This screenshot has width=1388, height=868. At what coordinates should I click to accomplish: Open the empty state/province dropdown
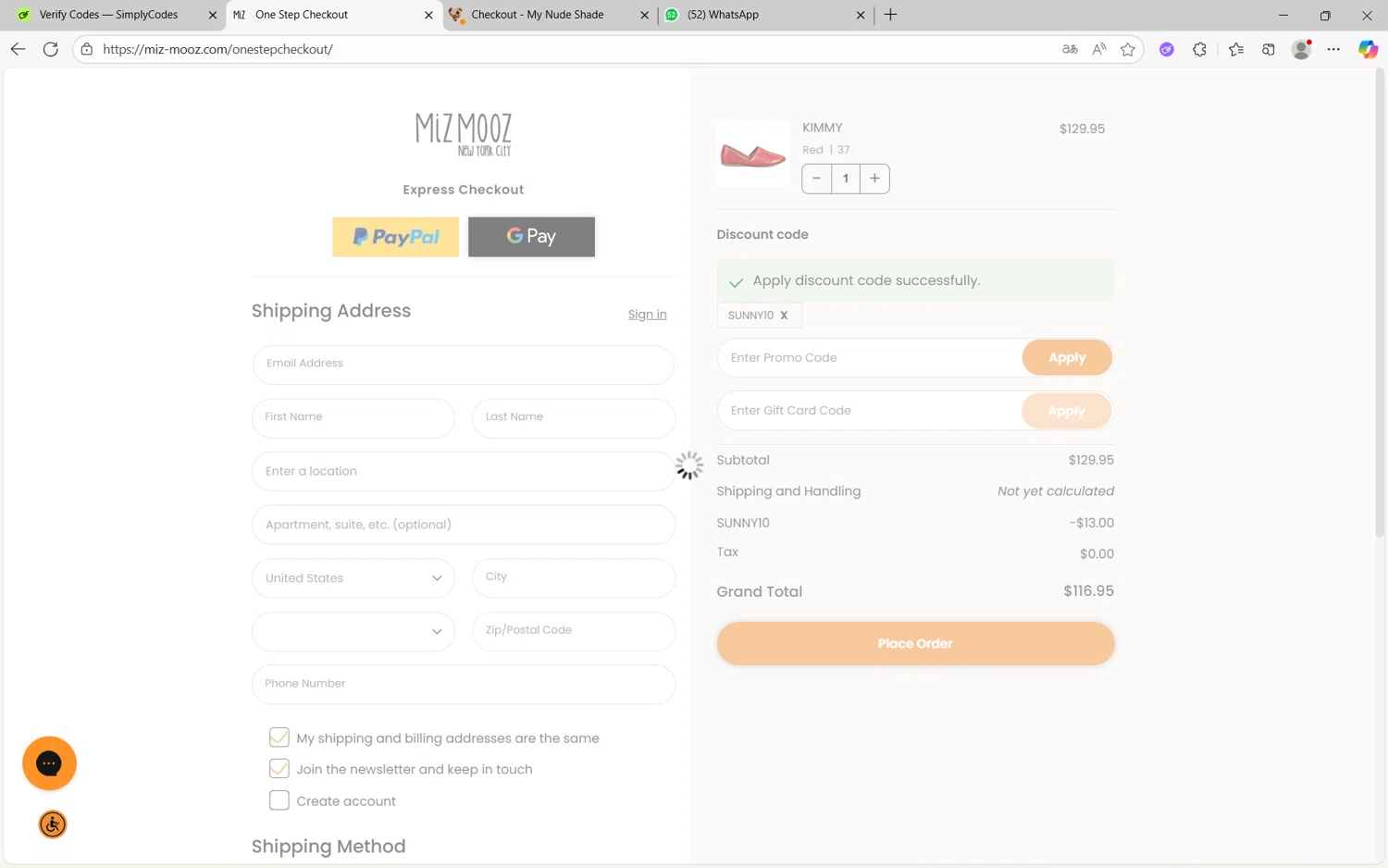coord(353,631)
